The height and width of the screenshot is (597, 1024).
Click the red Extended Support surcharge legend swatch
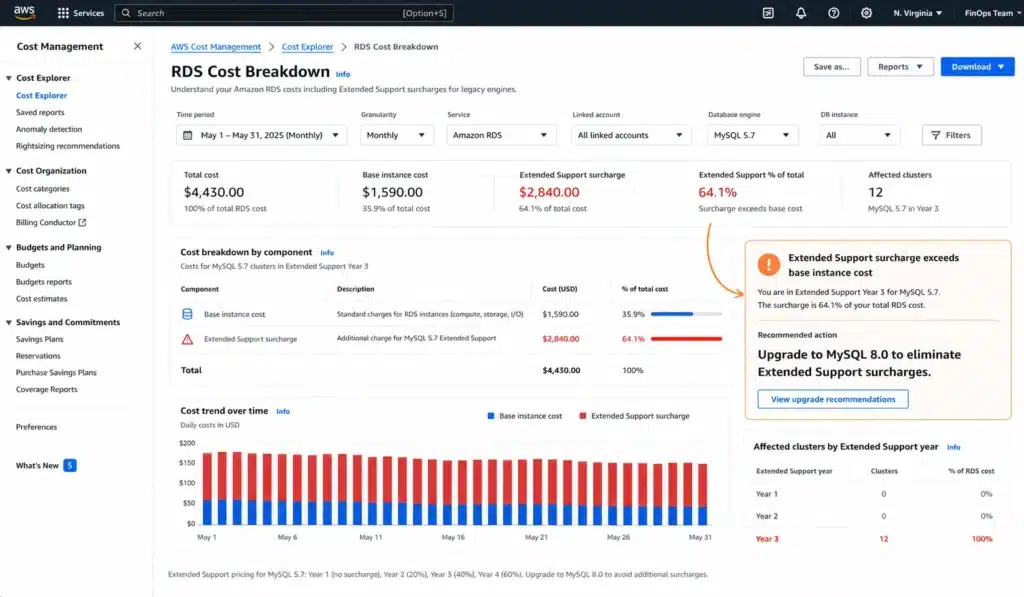click(x=583, y=416)
